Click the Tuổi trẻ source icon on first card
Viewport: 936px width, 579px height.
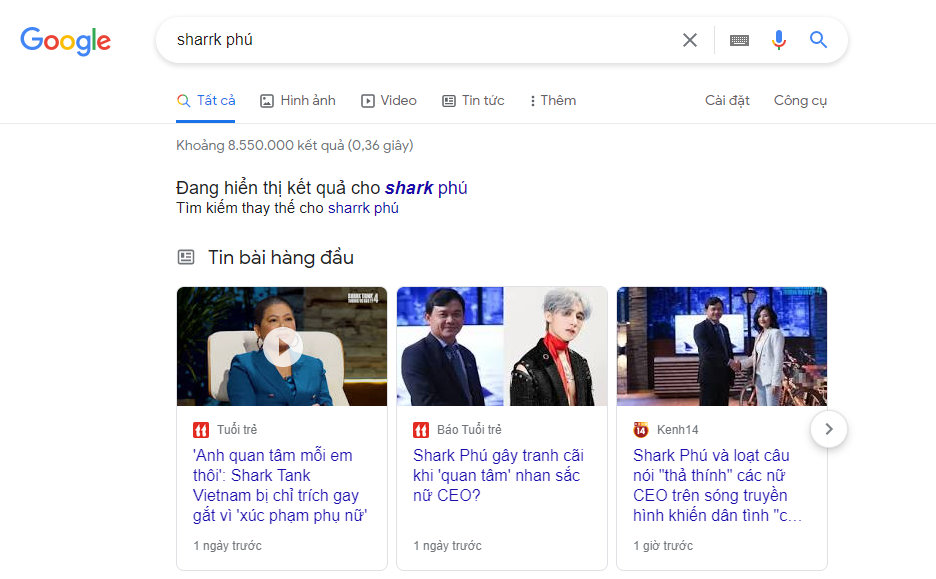[x=201, y=430]
